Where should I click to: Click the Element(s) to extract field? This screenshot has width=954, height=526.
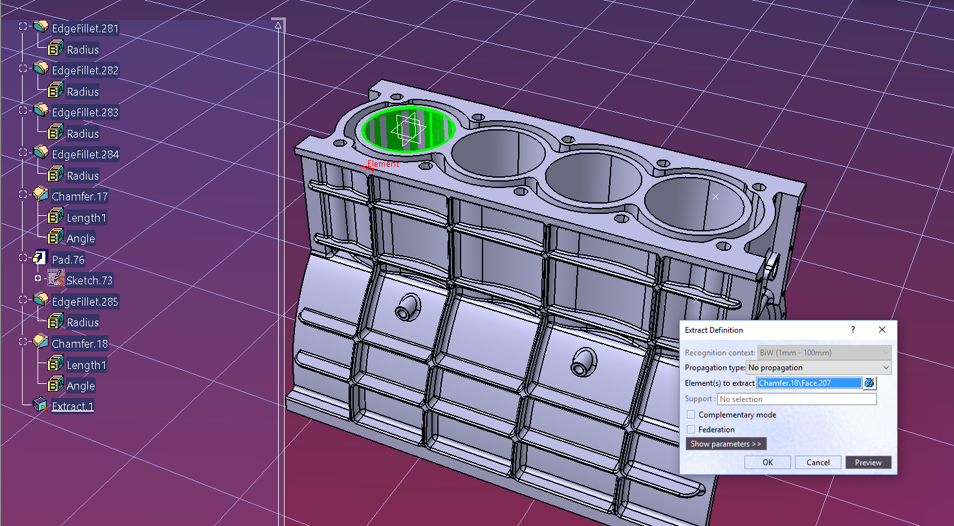[808, 383]
